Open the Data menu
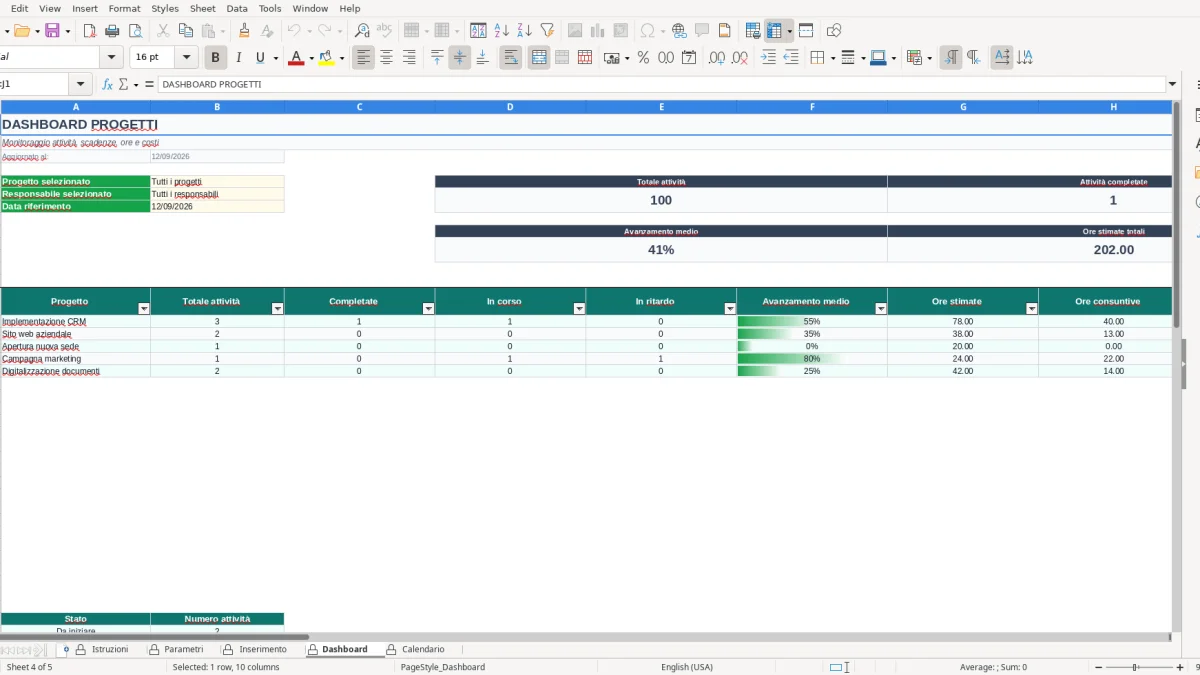The width and height of the screenshot is (1200, 675). point(237,8)
